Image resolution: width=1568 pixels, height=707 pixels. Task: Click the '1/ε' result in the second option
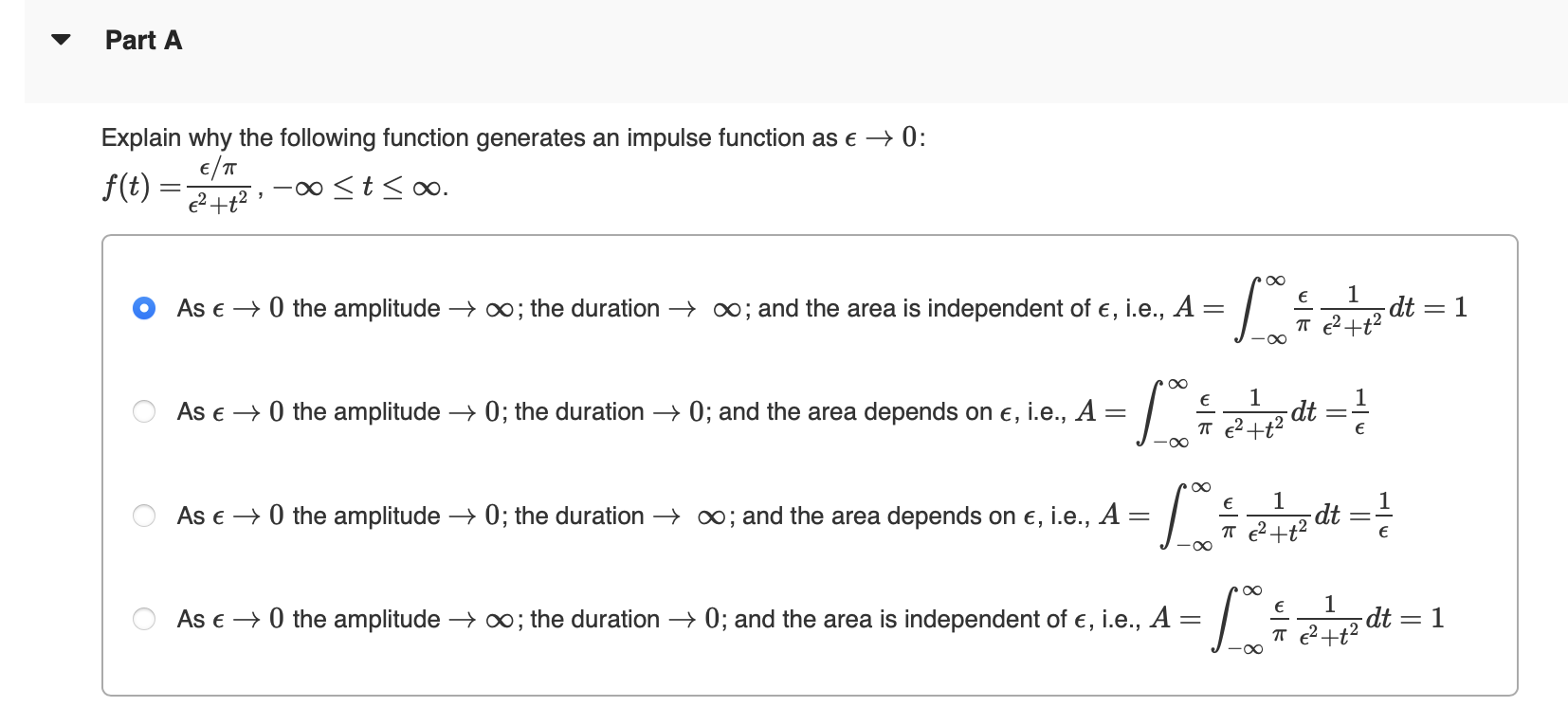click(x=1359, y=411)
